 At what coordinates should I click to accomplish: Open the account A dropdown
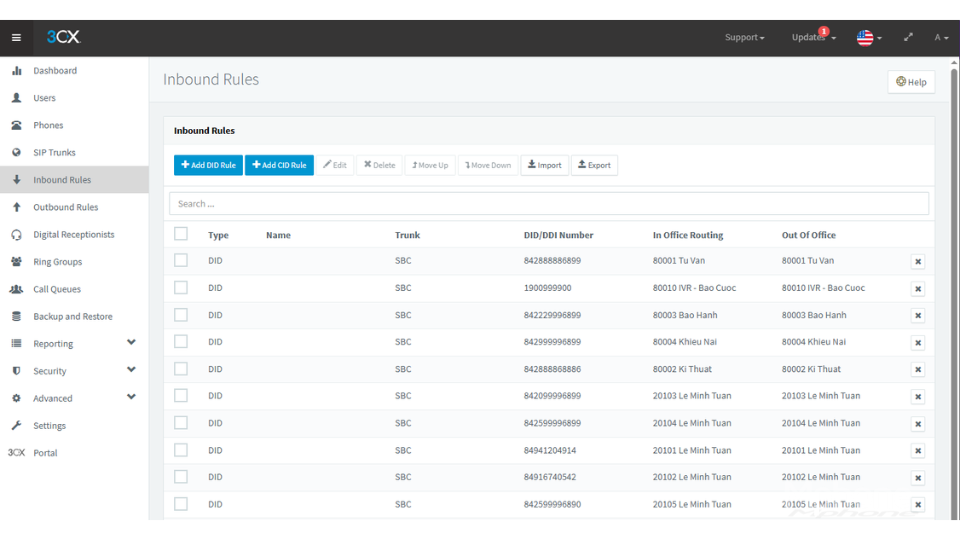click(x=941, y=37)
